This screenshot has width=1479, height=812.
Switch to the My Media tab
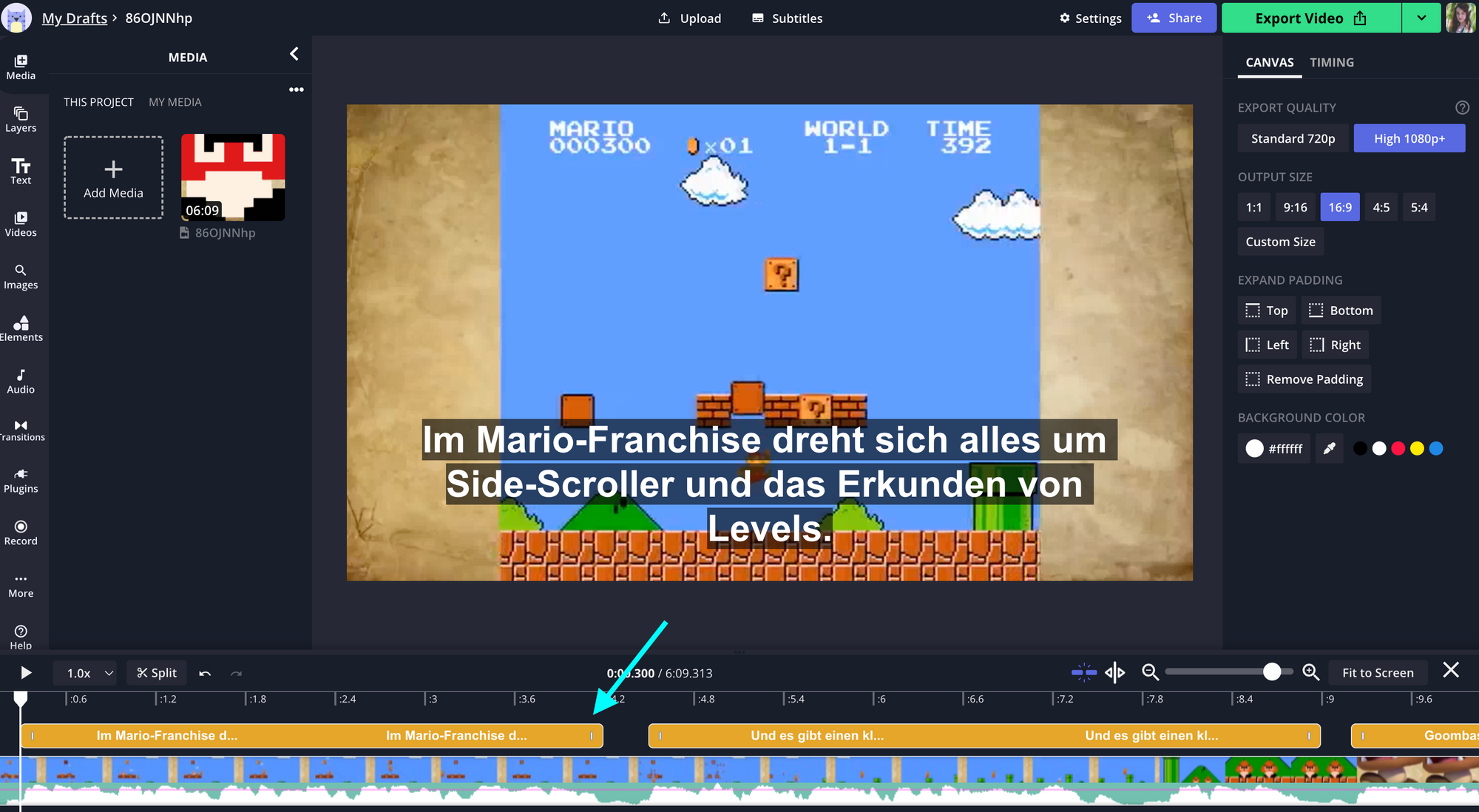click(x=175, y=102)
